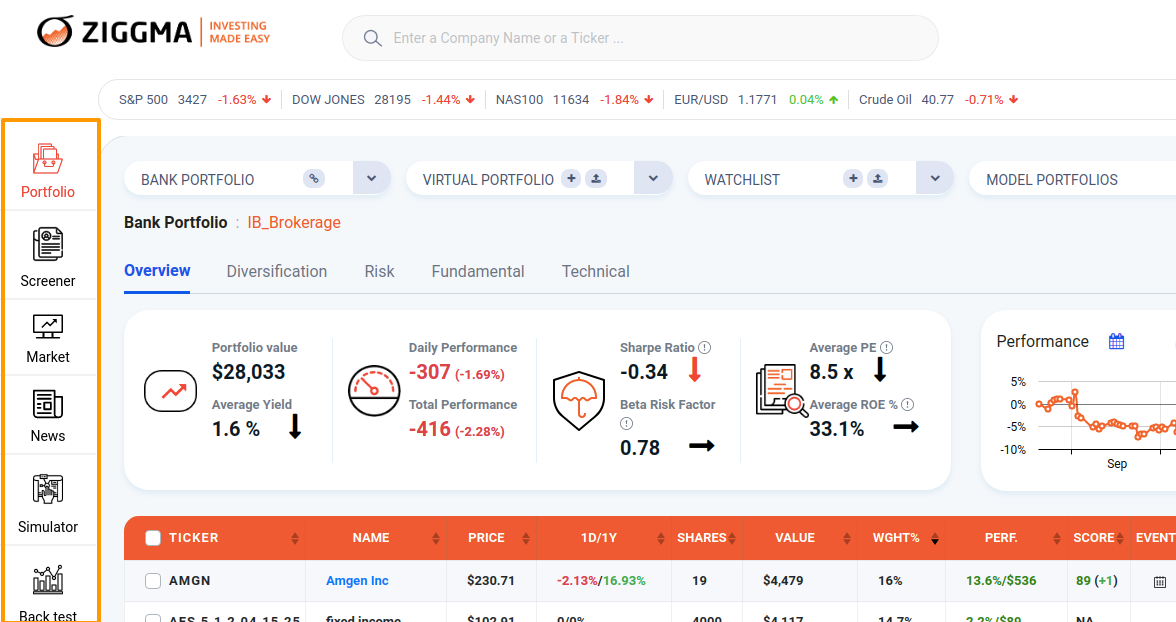Go to the Market sidebar section
This screenshot has width=1176, height=622.
coord(48,339)
